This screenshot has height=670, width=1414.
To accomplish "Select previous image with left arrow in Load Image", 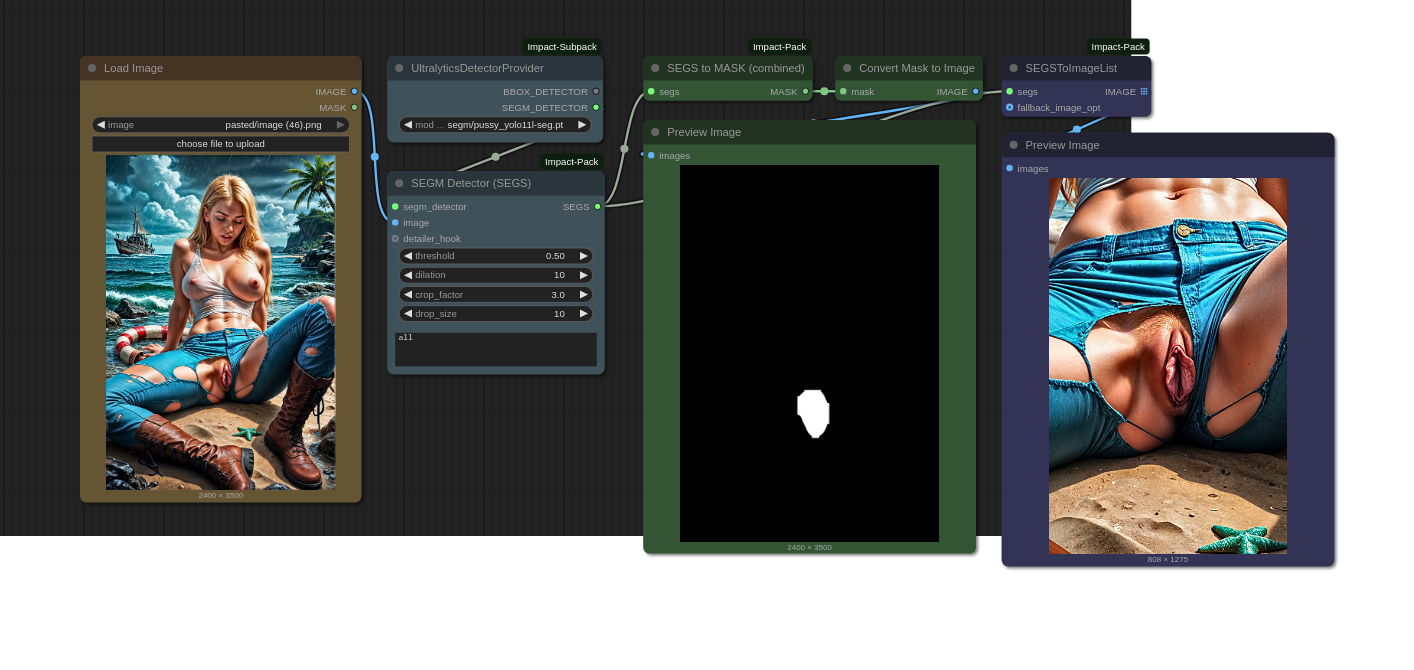I will click(x=101, y=125).
